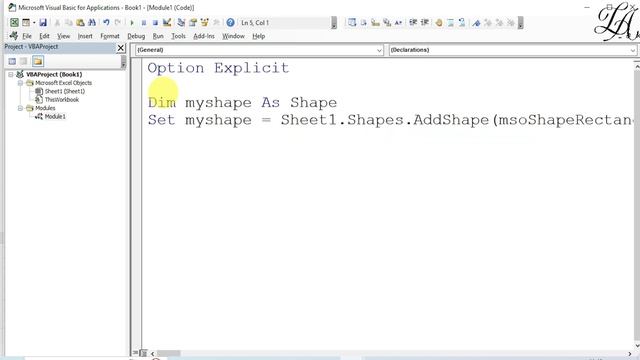
Task: Click View Object in Project pane
Action: click(x=24, y=61)
